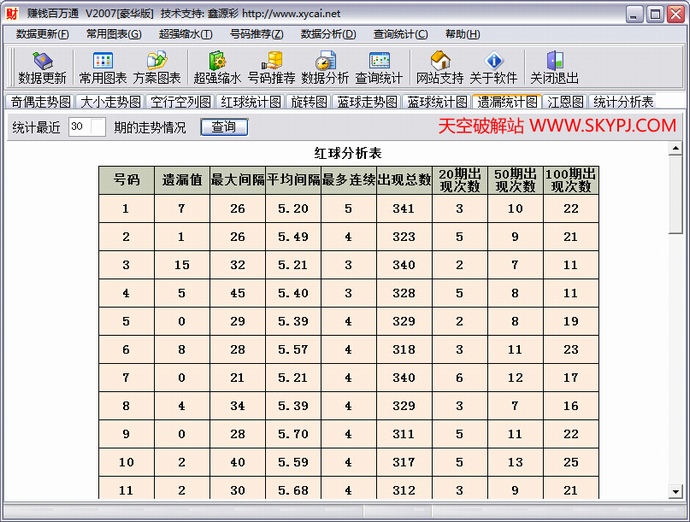
Task: Click the period count field showing 30
Action: click(86, 127)
